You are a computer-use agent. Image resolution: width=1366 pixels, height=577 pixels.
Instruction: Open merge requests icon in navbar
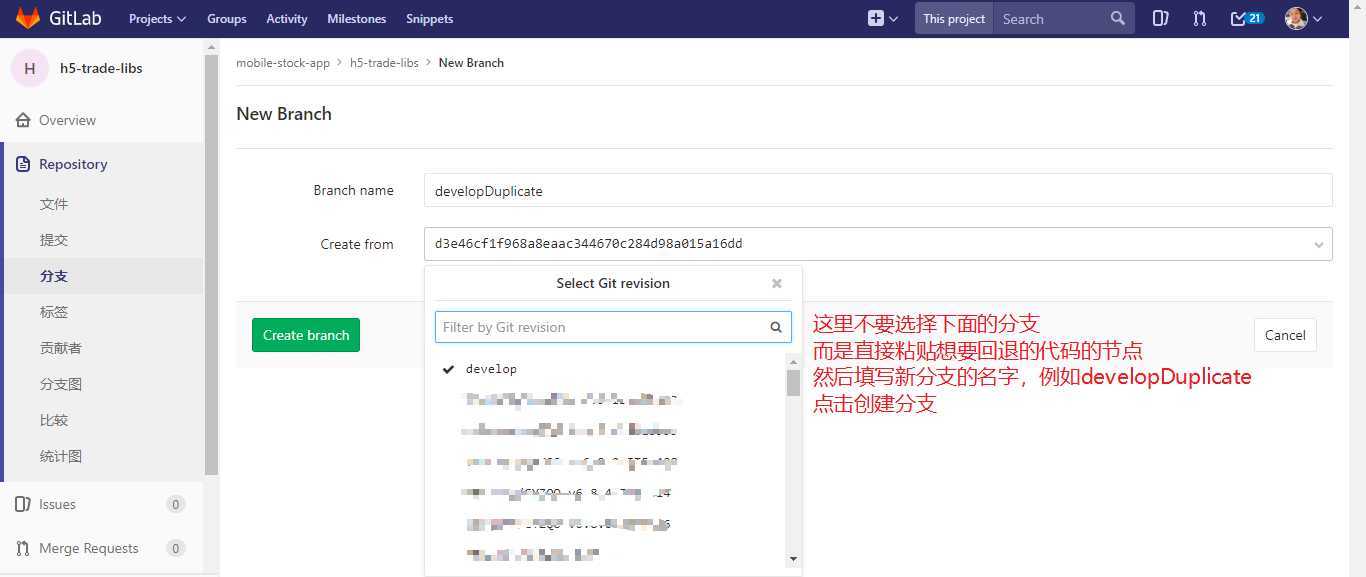coord(1200,18)
